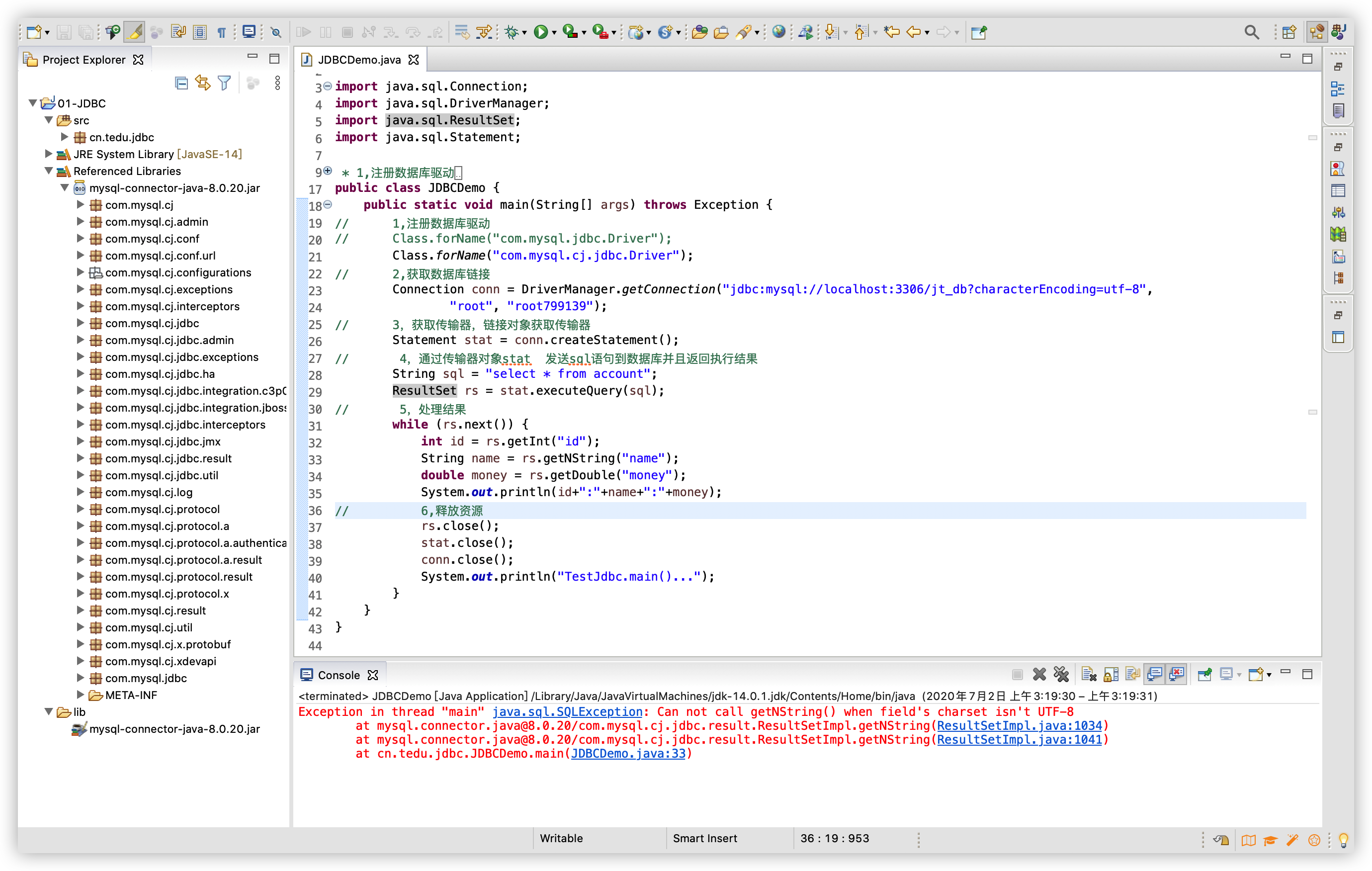
Task: Click code line 33 with getNString
Action: tap(550, 458)
